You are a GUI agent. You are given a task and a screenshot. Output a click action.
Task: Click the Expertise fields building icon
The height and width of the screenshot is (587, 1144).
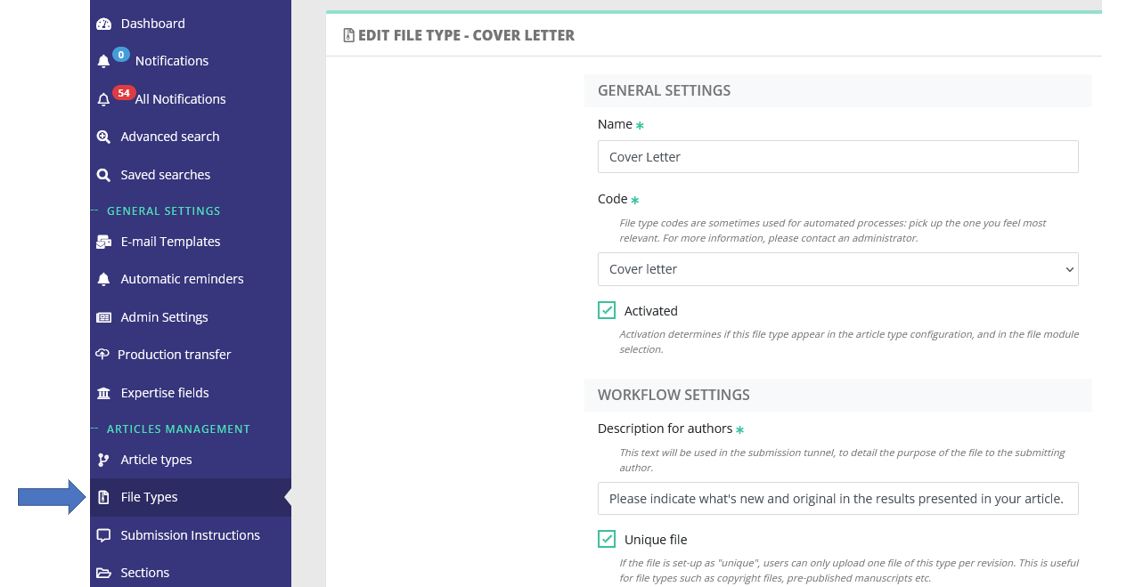click(104, 393)
